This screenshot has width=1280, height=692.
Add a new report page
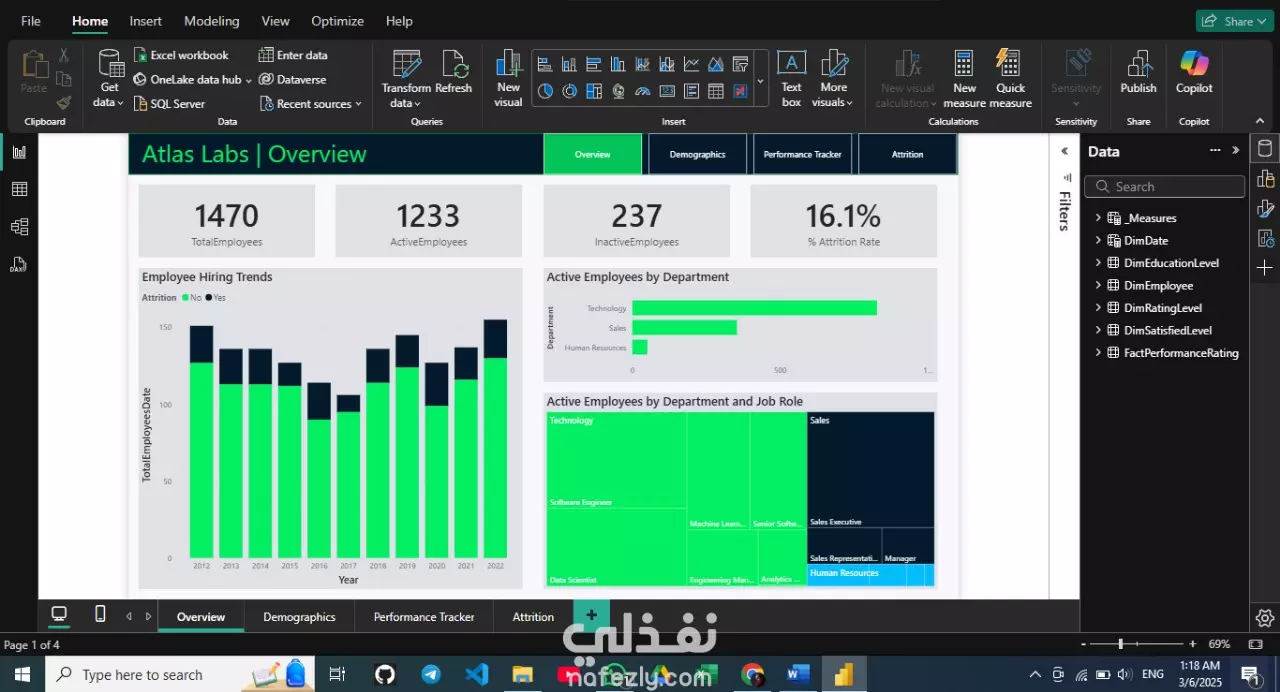(x=591, y=615)
